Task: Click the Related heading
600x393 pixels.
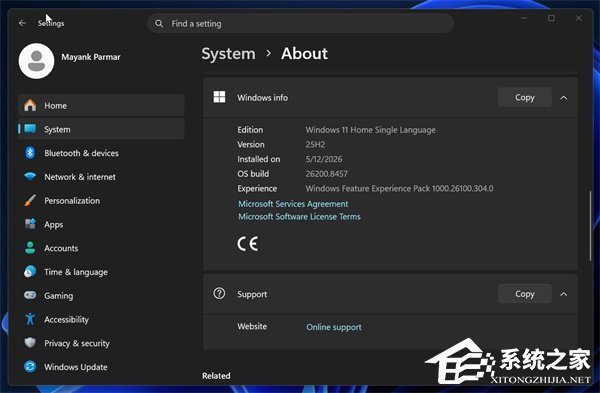Action: [216, 376]
